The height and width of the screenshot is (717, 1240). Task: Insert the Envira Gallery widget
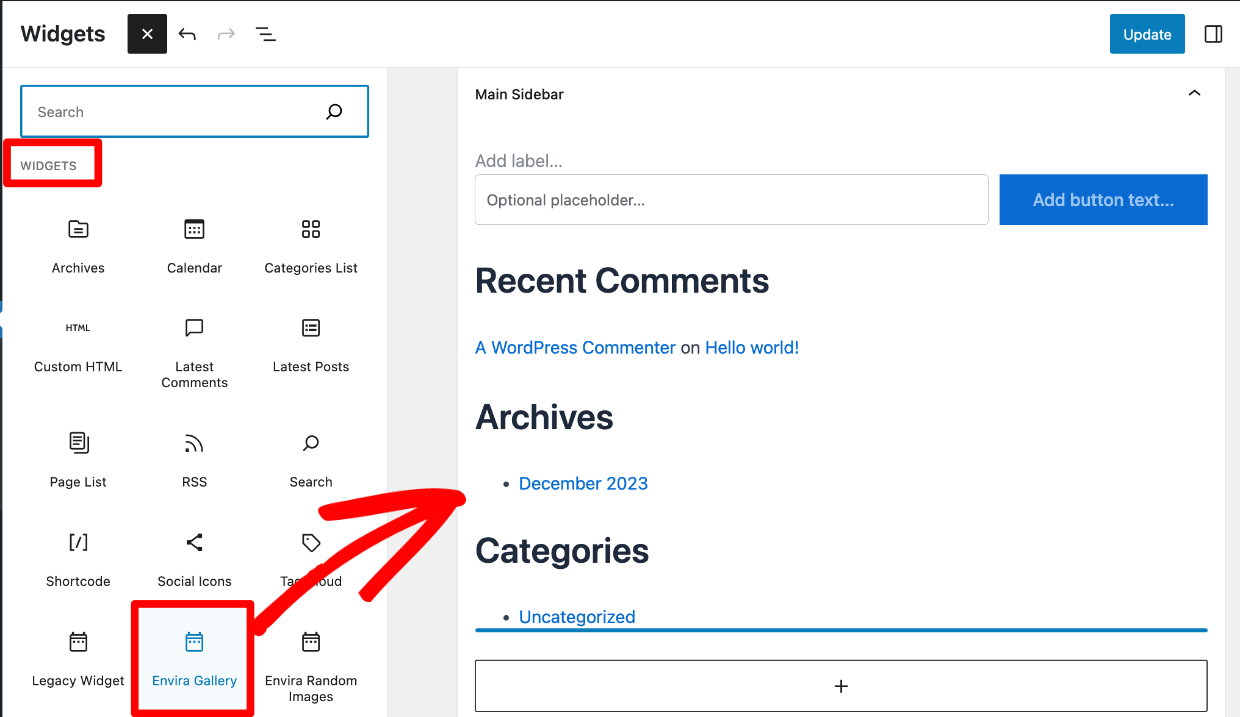(194, 659)
